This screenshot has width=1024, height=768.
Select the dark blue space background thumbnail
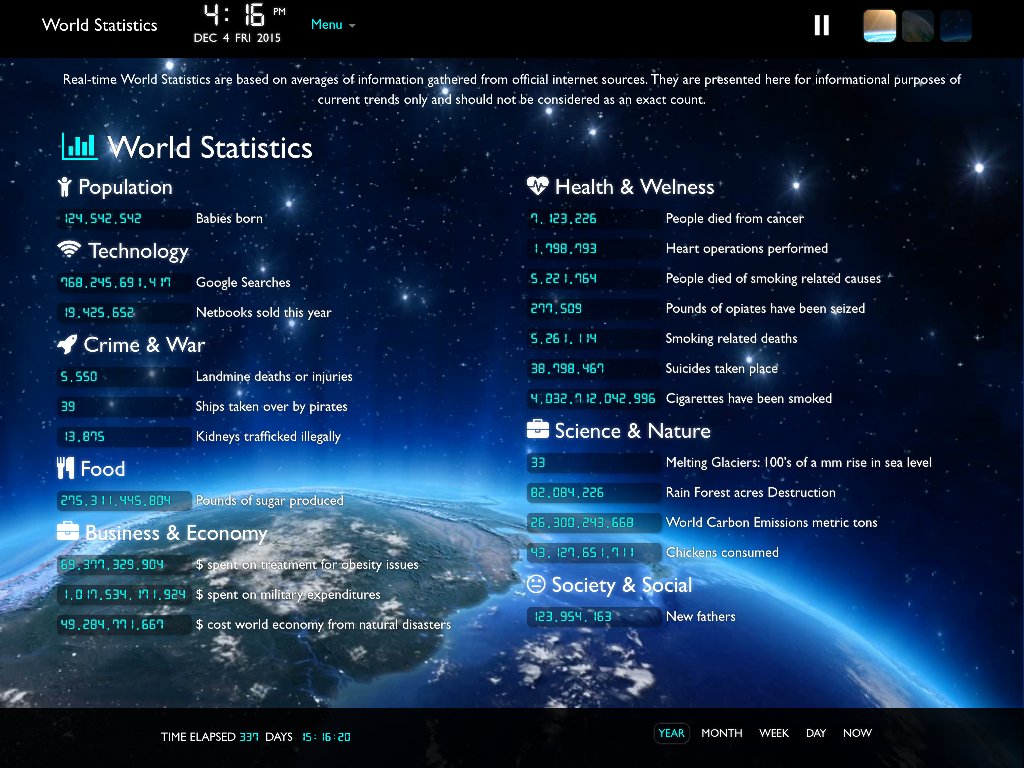pos(955,26)
